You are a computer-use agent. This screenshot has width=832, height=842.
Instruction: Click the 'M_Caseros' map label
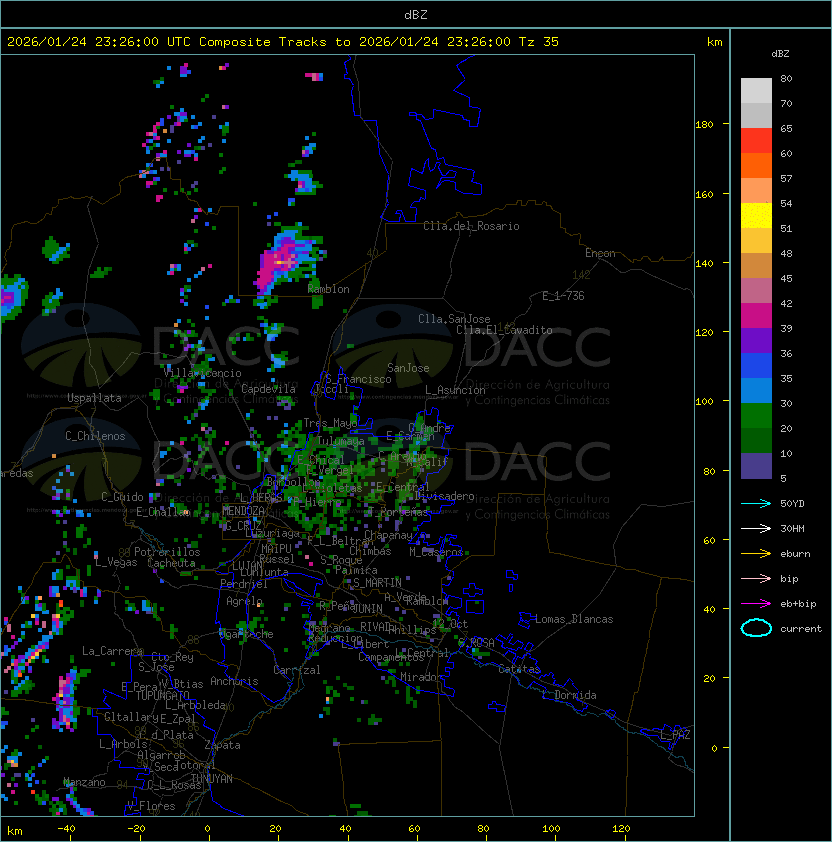[x=436, y=552]
